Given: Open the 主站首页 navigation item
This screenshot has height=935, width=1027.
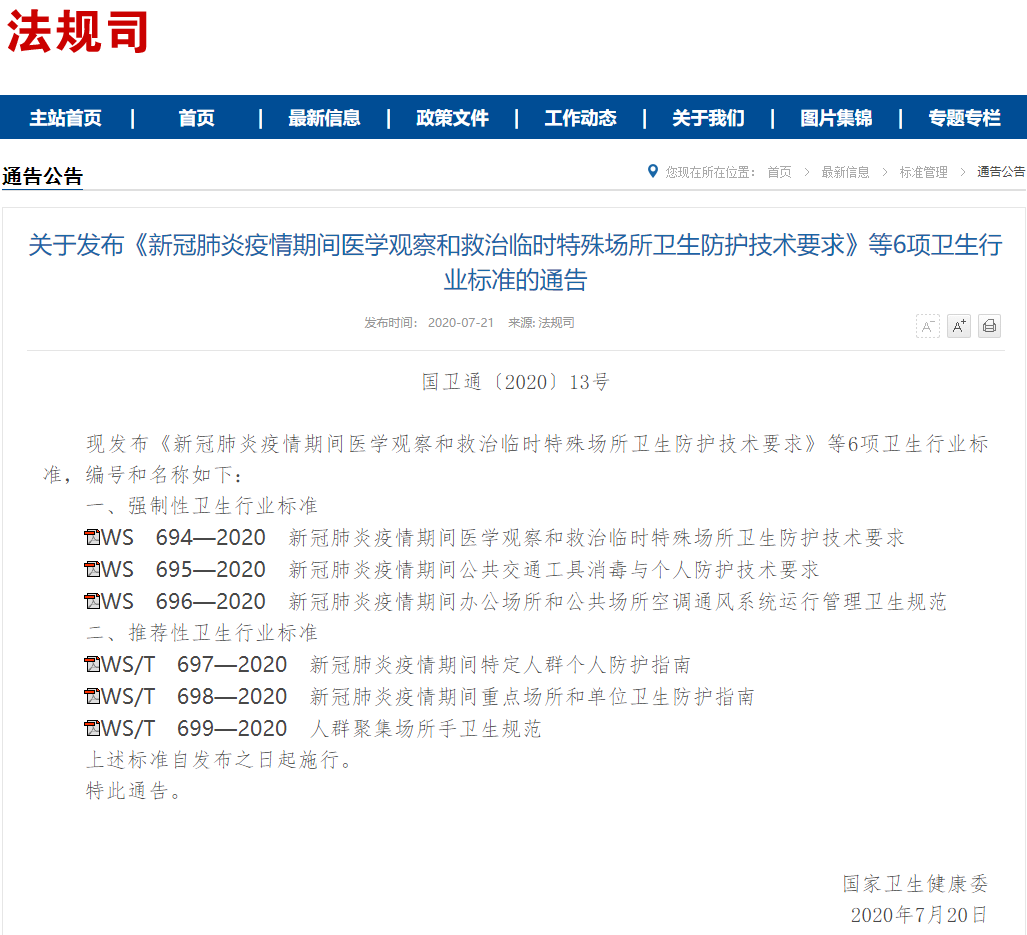Looking at the screenshot, I should (65, 118).
